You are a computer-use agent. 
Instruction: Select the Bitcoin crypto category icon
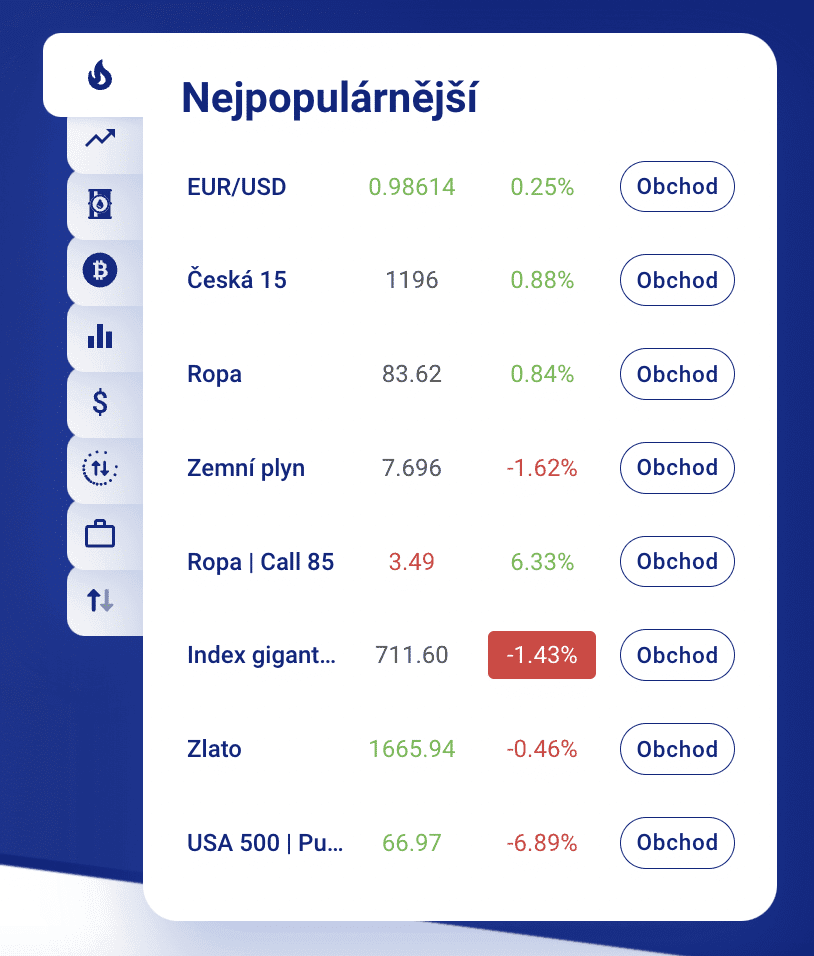click(100, 270)
